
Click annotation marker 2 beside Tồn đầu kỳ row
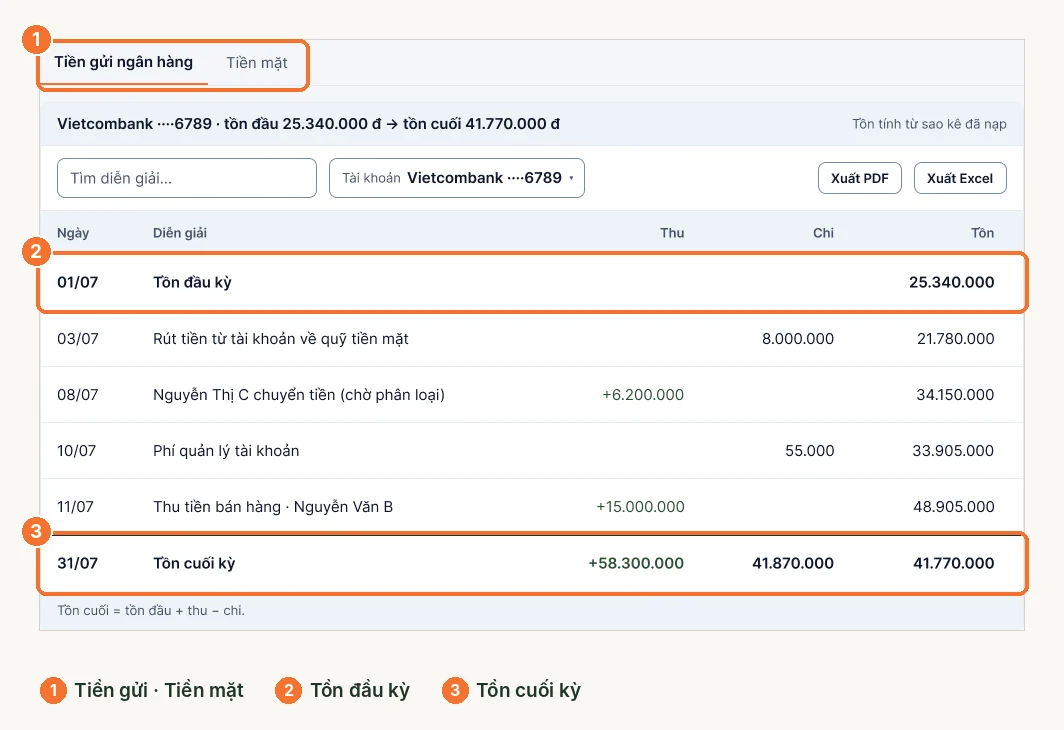click(36, 252)
